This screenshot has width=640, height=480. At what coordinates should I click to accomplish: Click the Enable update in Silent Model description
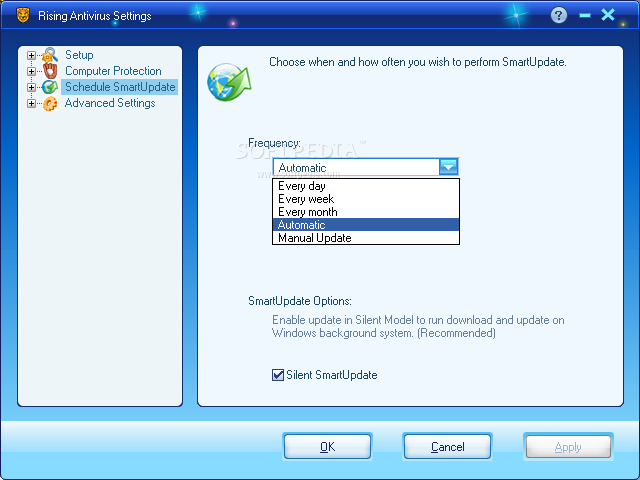(418, 326)
